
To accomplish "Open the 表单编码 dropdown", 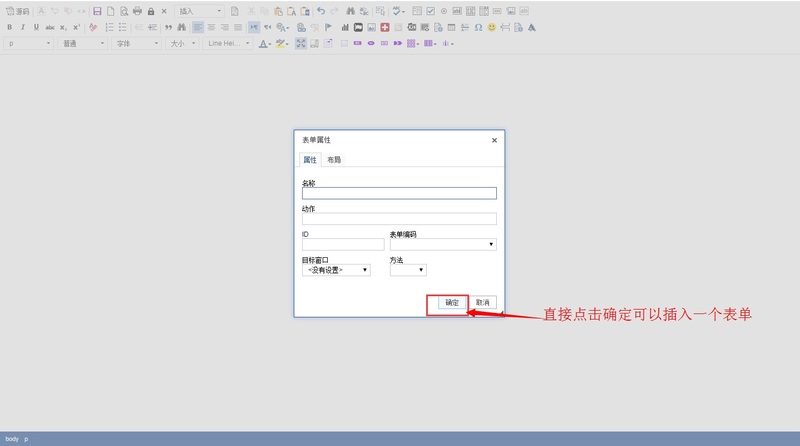I will click(442, 244).
